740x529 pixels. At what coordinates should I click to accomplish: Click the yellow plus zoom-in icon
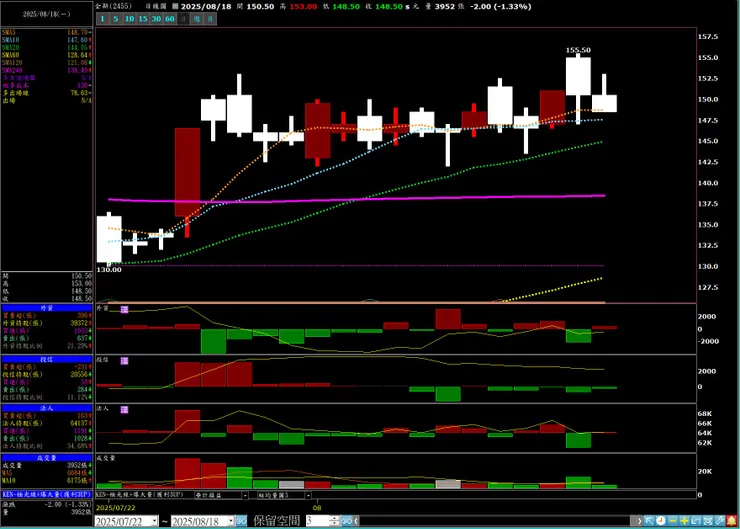(x=684, y=521)
